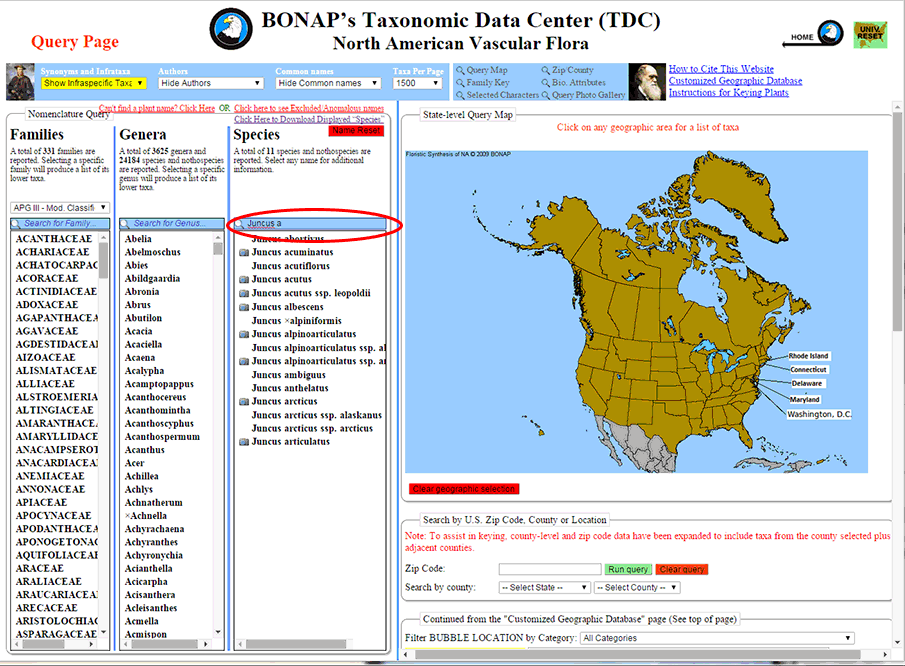Open APG III classification dropdown

tap(59, 208)
